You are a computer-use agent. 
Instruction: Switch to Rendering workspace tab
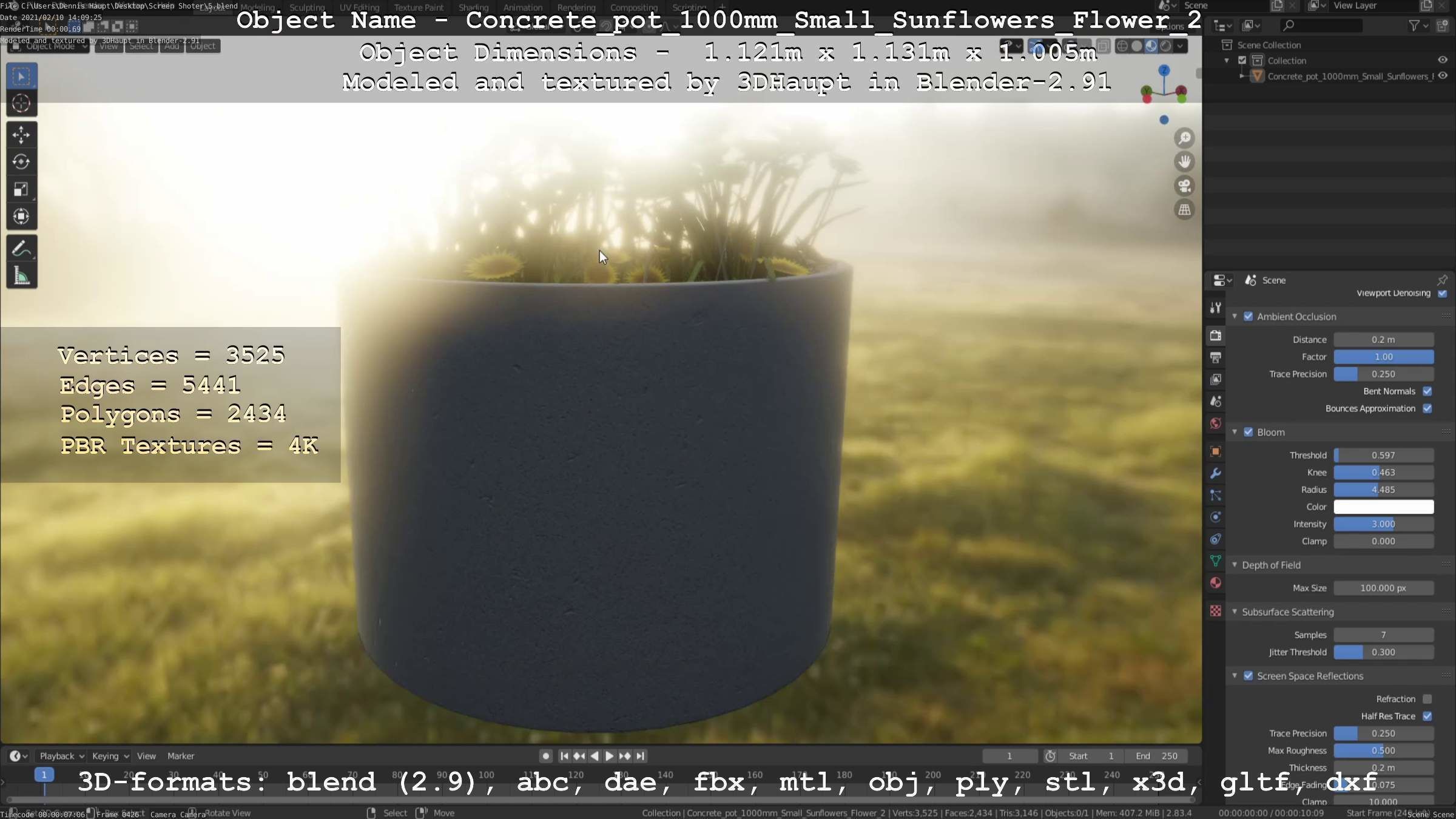click(576, 8)
